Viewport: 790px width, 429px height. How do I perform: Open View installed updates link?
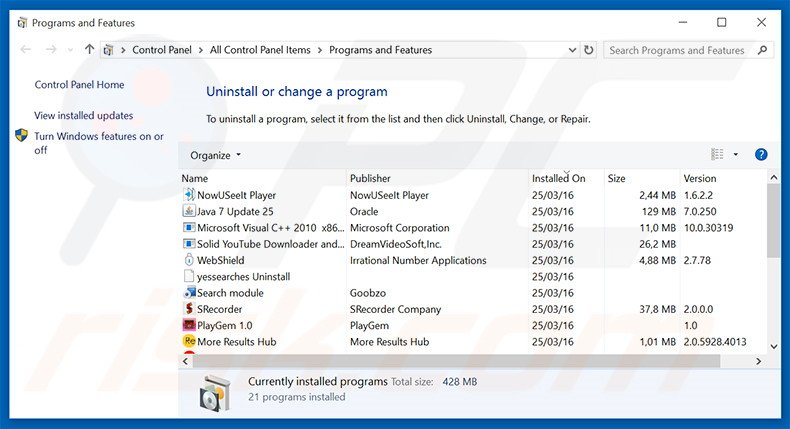(x=84, y=115)
